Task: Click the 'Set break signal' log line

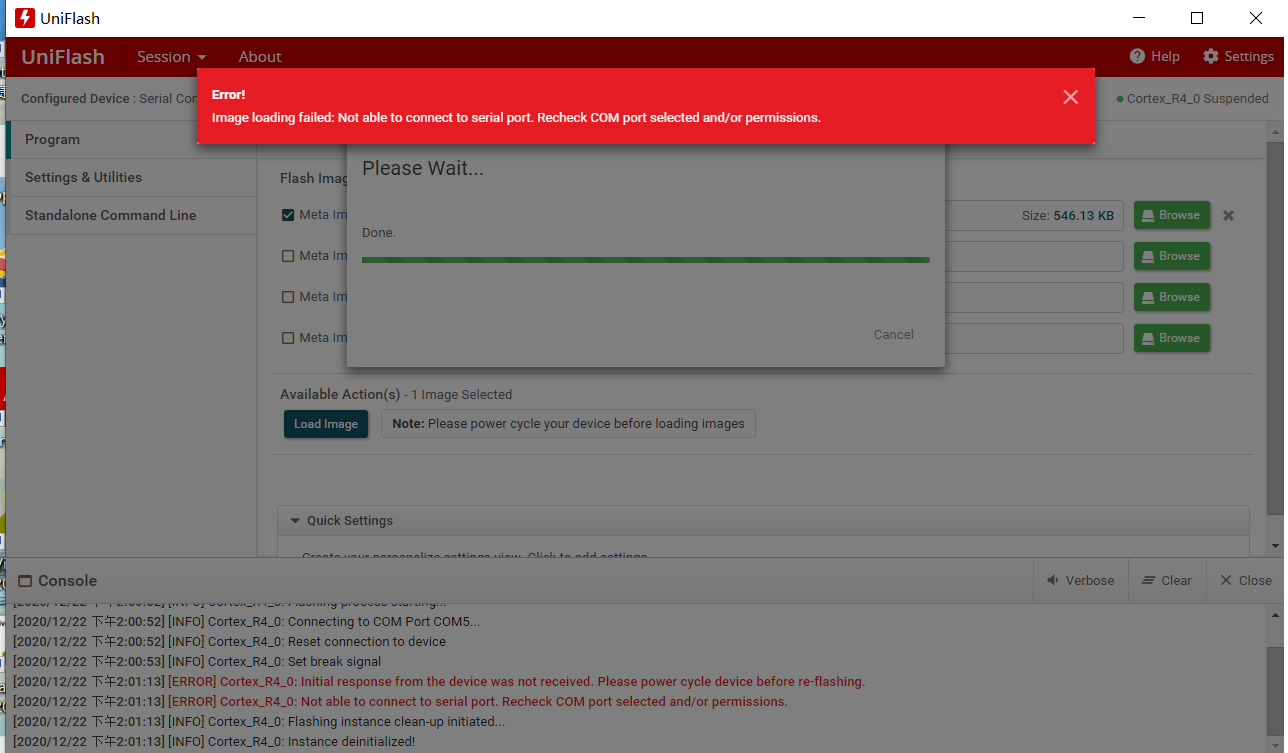Action: pyautogui.click(x=197, y=662)
